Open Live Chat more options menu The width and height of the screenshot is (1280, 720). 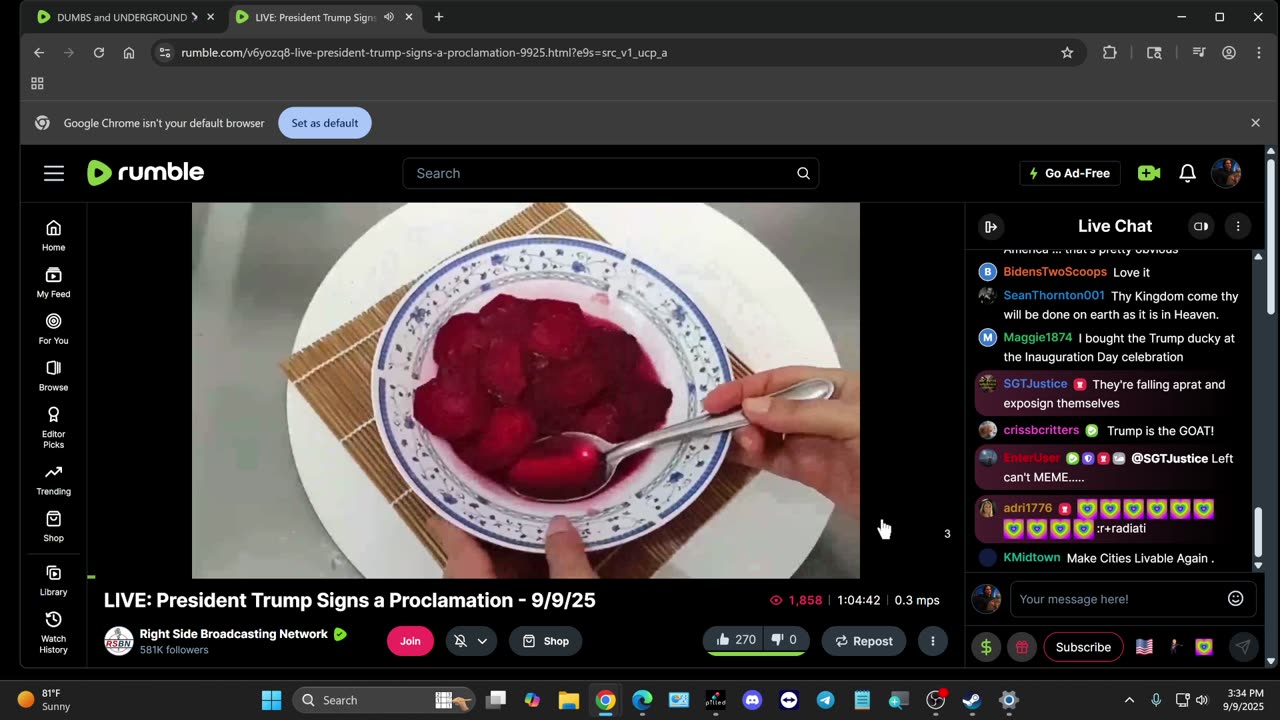coord(1238,227)
